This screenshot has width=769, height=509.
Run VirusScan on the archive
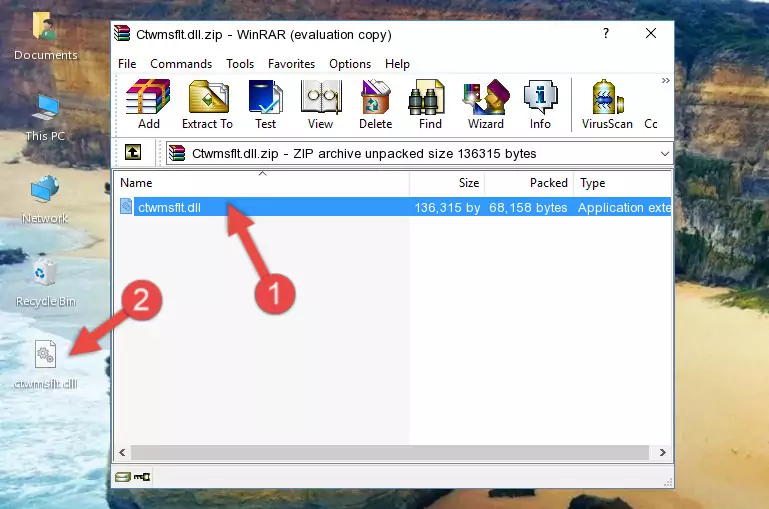607,104
